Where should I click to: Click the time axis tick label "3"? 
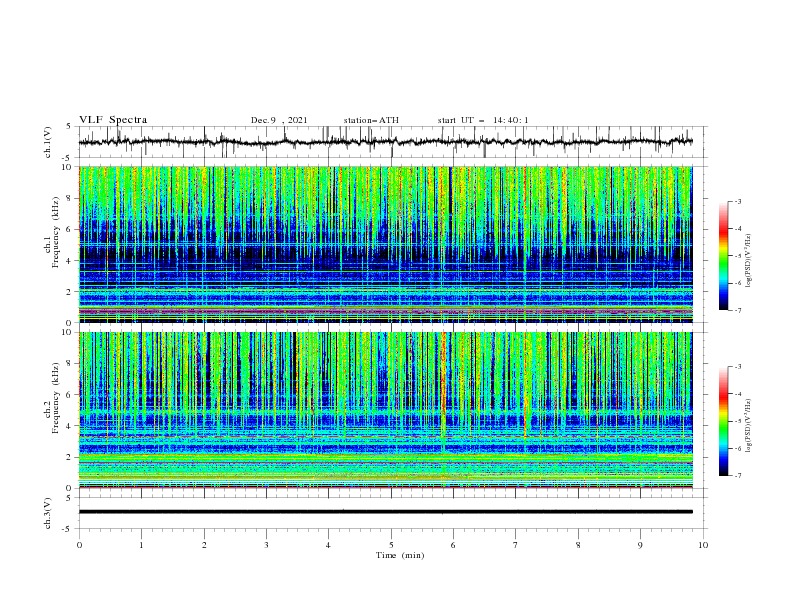pyautogui.click(x=266, y=545)
